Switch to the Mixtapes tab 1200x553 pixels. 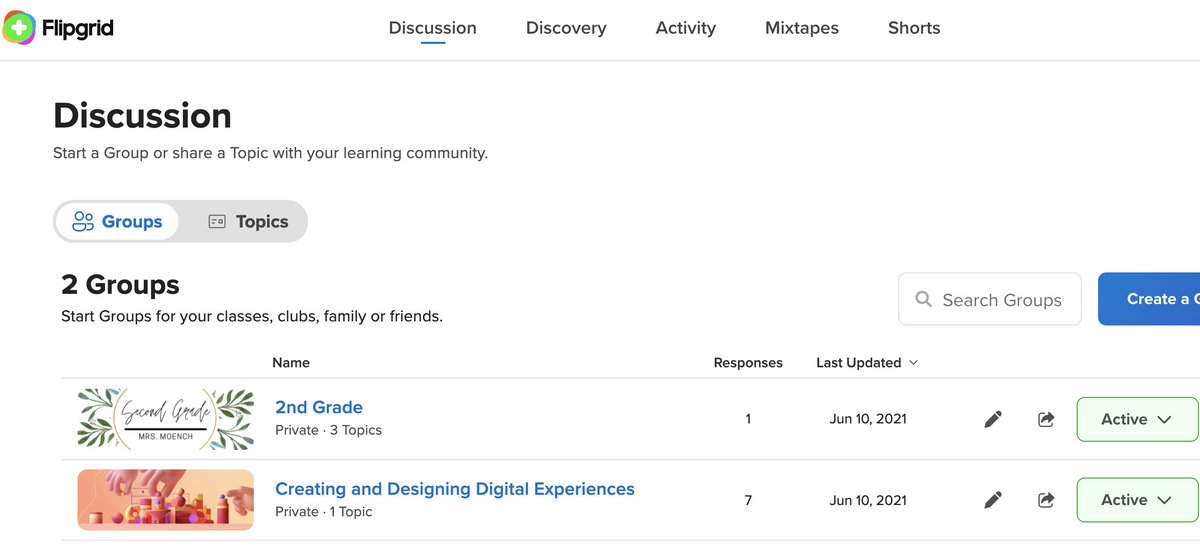pos(802,28)
